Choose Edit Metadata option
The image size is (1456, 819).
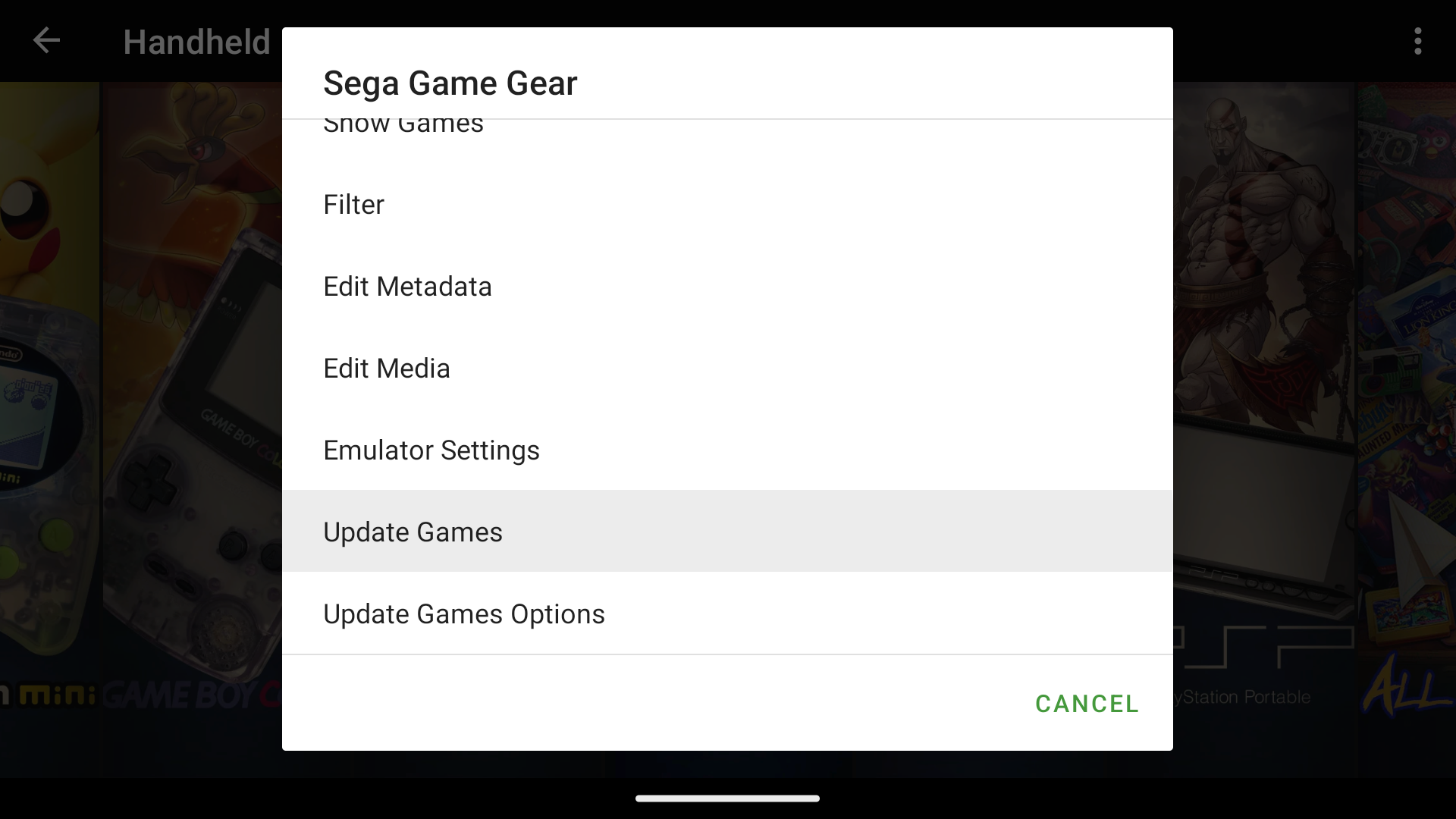pyautogui.click(x=407, y=287)
